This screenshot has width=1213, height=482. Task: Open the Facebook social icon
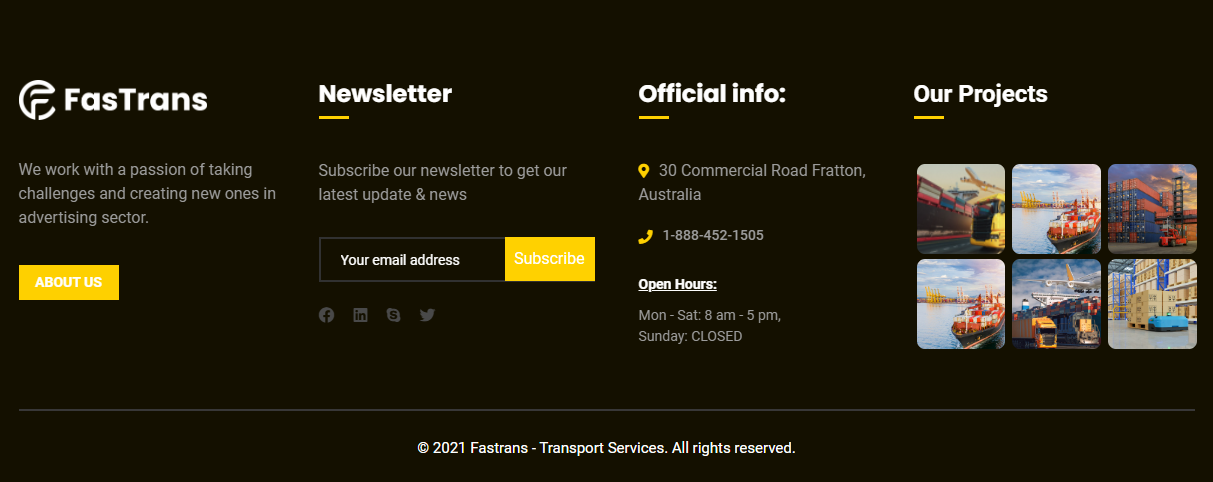[x=327, y=315]
